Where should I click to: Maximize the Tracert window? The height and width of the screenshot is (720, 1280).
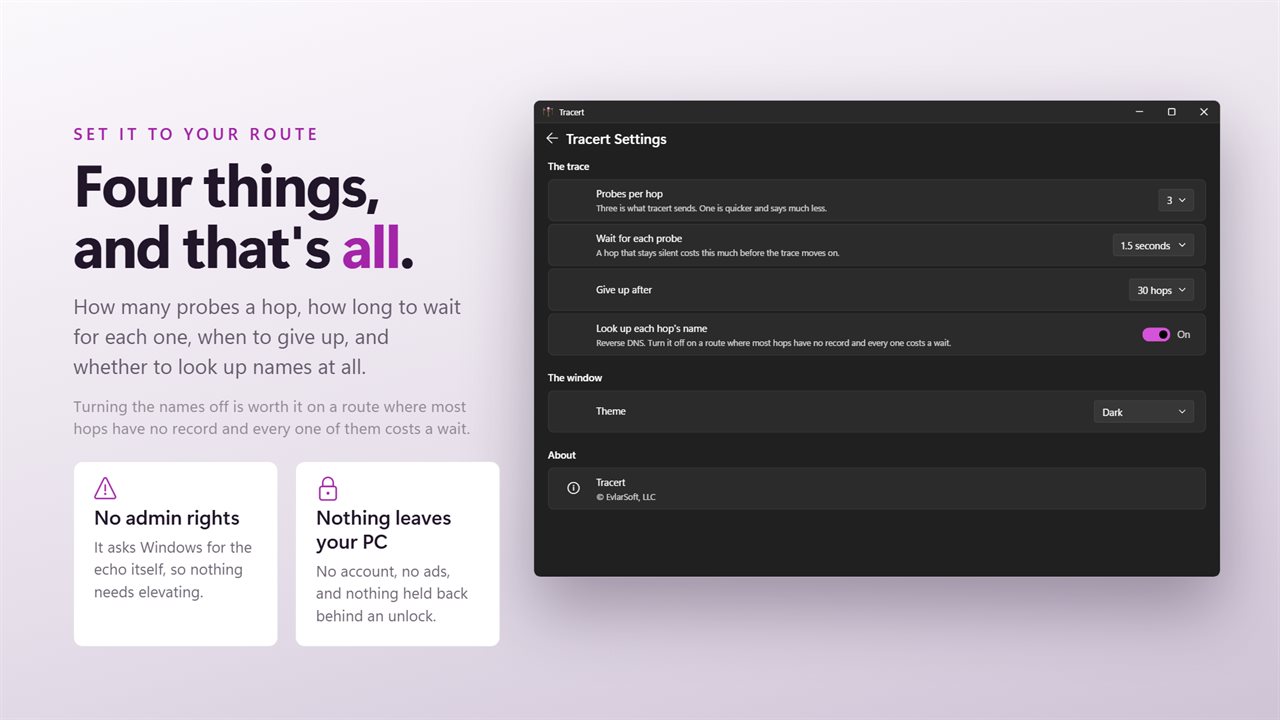[1171, 112]
